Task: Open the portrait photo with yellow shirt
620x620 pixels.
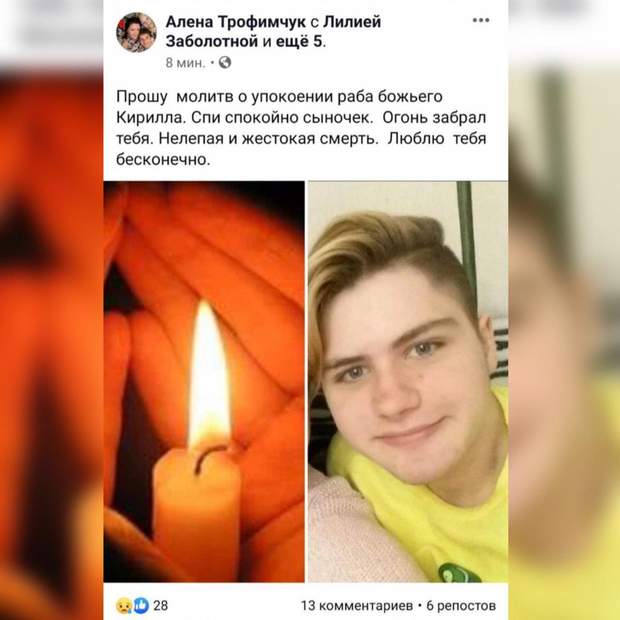Action: pos(408,382)
